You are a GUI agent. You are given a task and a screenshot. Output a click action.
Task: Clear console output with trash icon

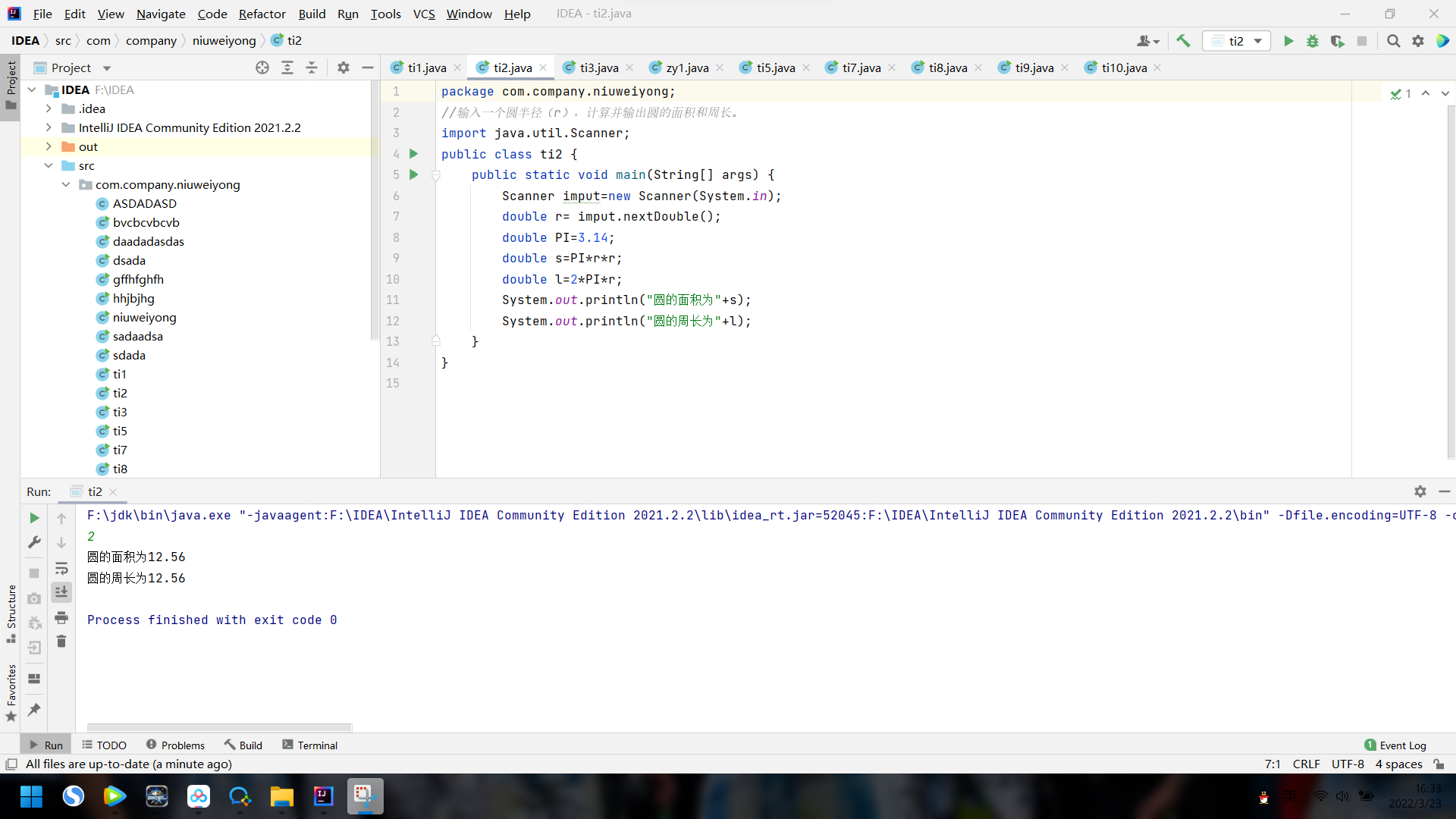[61, 642]
